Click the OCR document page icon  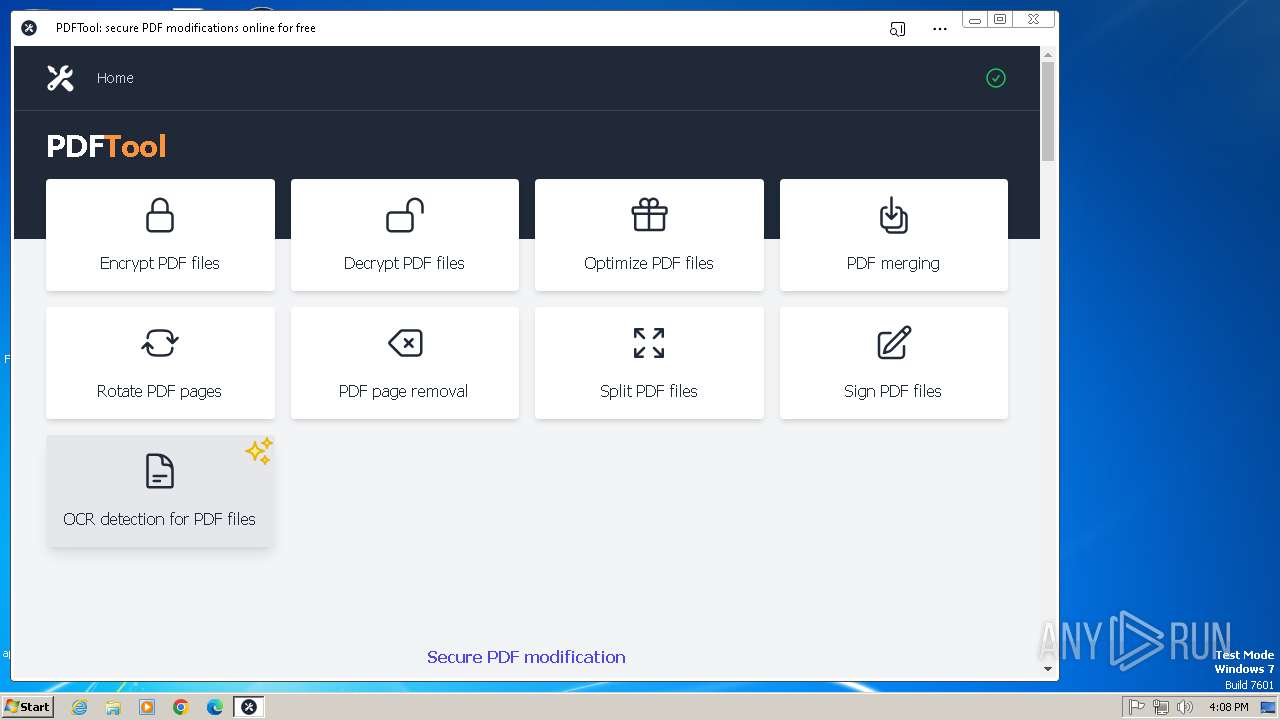160,471
